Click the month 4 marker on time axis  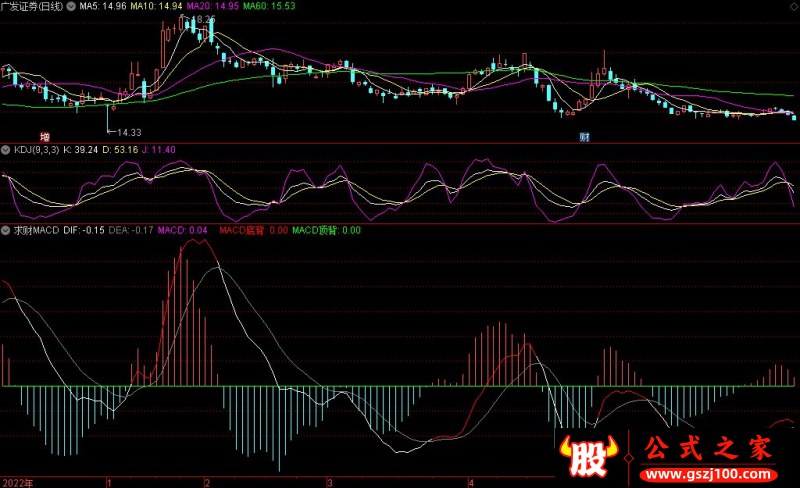coord(483,482)
